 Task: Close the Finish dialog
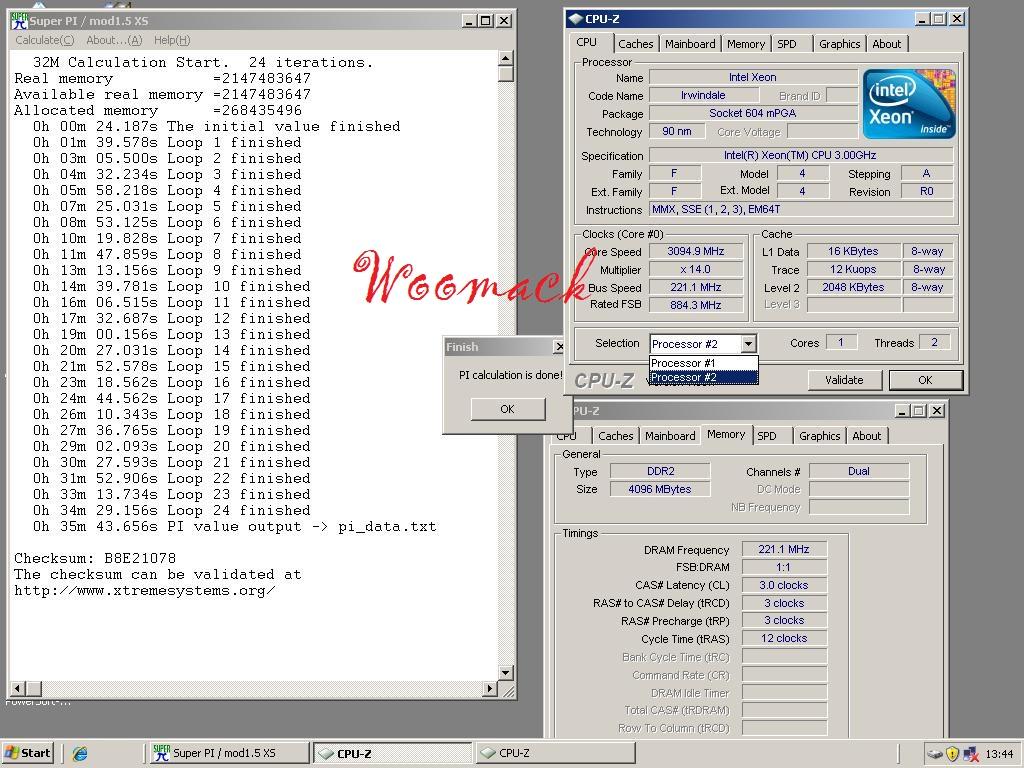[559, 347]
